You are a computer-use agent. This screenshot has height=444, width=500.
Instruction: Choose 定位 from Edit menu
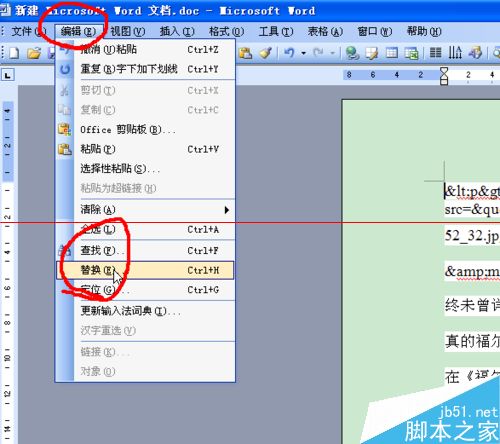[146, 290]
